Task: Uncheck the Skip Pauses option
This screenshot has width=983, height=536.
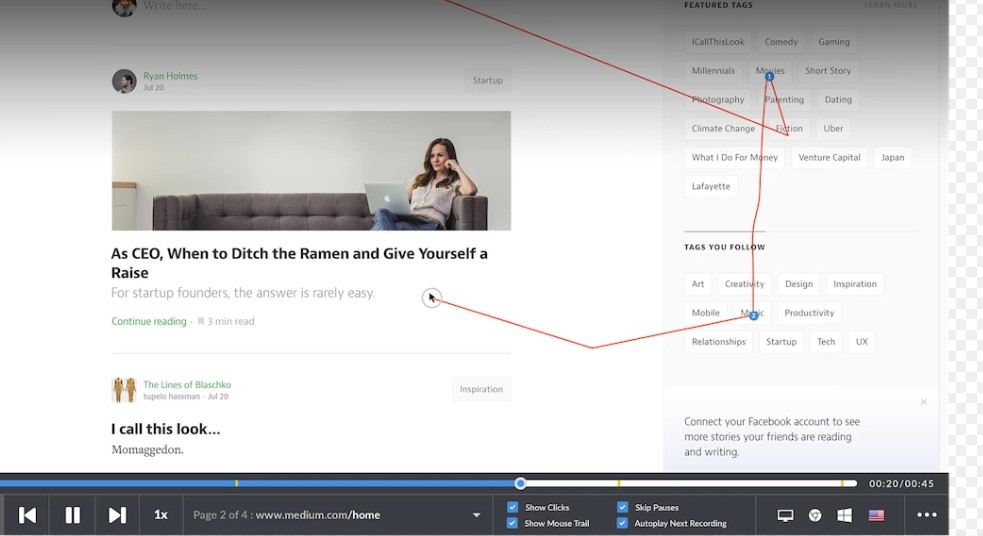Action: (623, 507)
